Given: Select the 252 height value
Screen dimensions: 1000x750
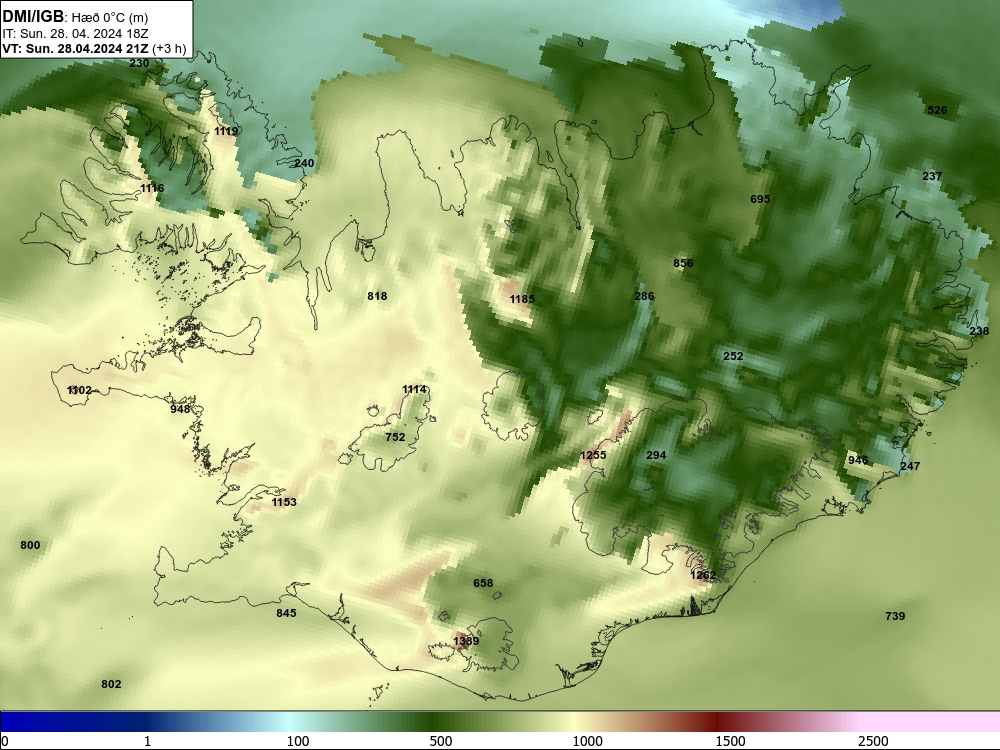Looking at the screenshot, I should 733,356.
